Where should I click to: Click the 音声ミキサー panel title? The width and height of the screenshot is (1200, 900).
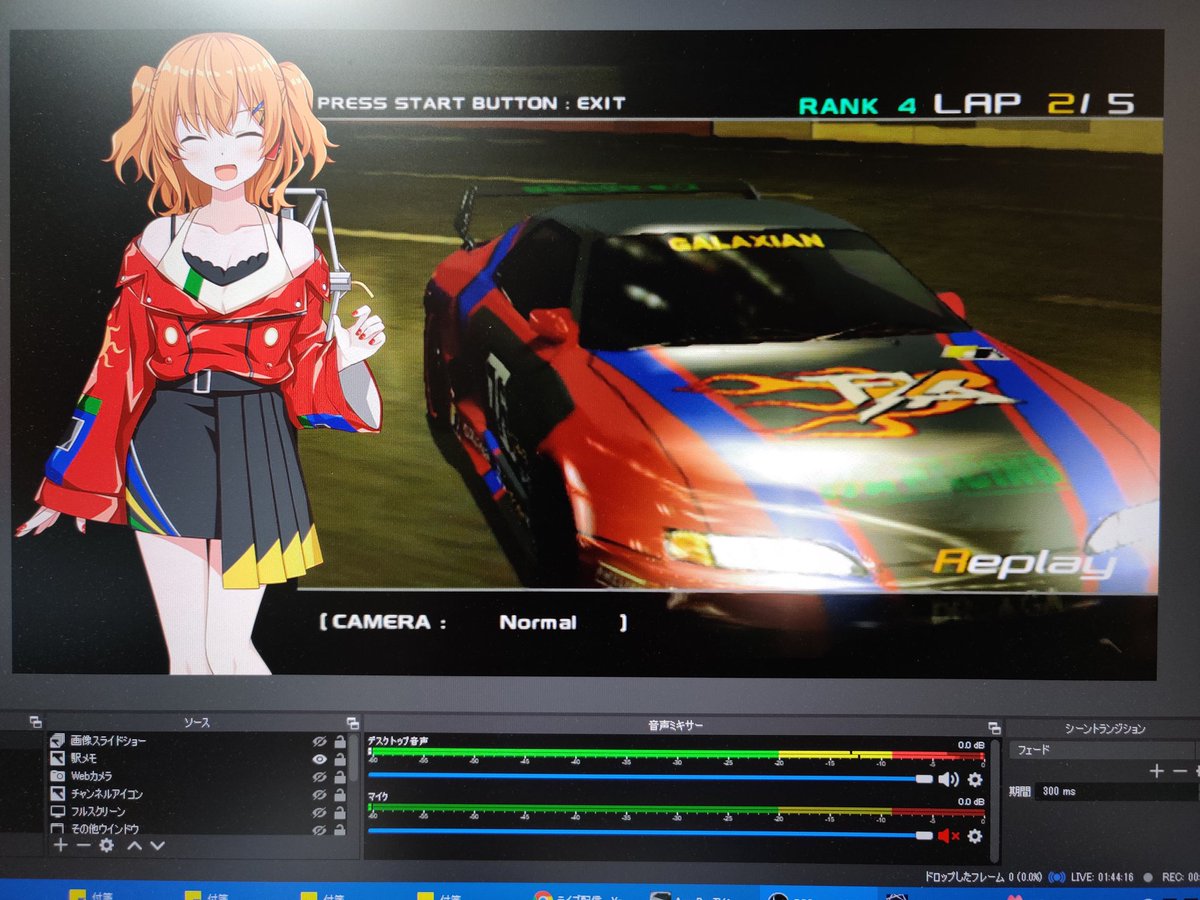675,725
